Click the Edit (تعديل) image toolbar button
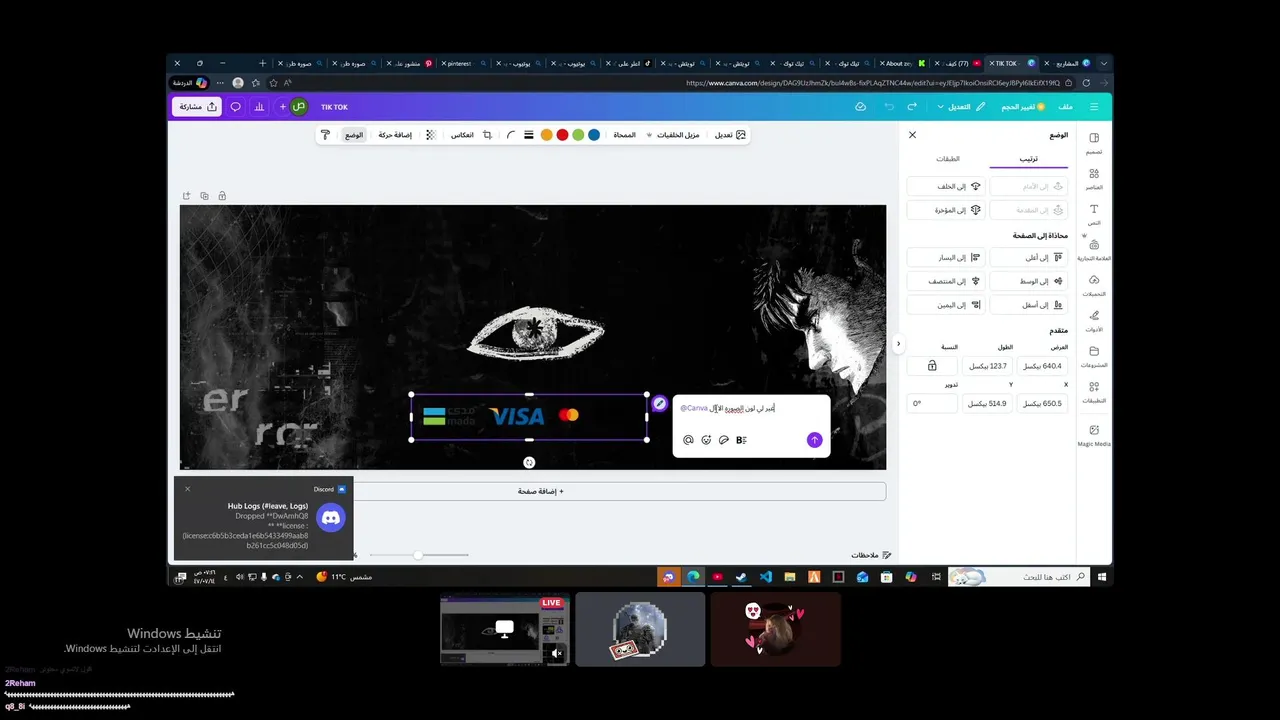The width and height of the screenshot is (1280, 720). tap(729, 135)
